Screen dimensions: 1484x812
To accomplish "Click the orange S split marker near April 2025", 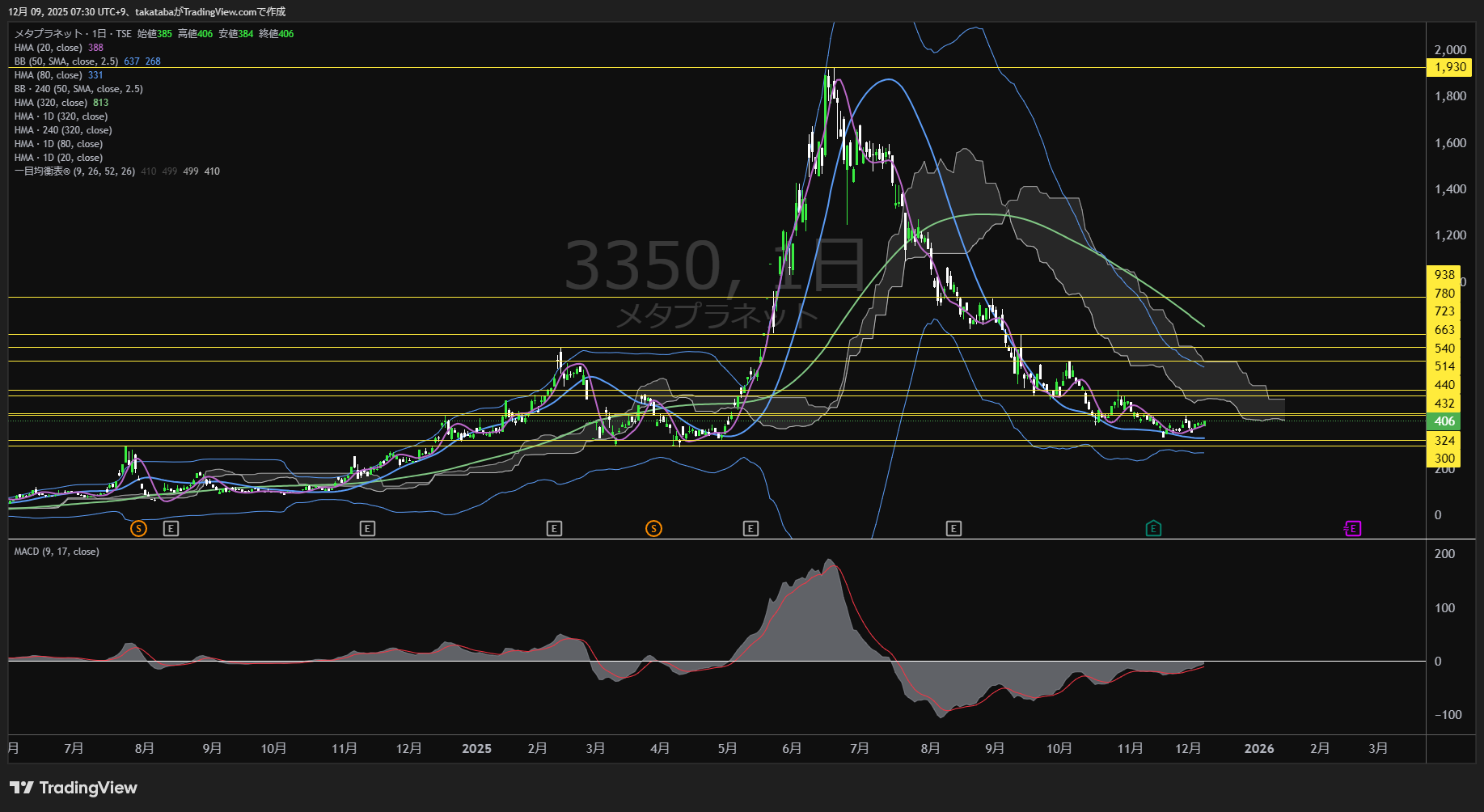I will click(x=653, y=529).
